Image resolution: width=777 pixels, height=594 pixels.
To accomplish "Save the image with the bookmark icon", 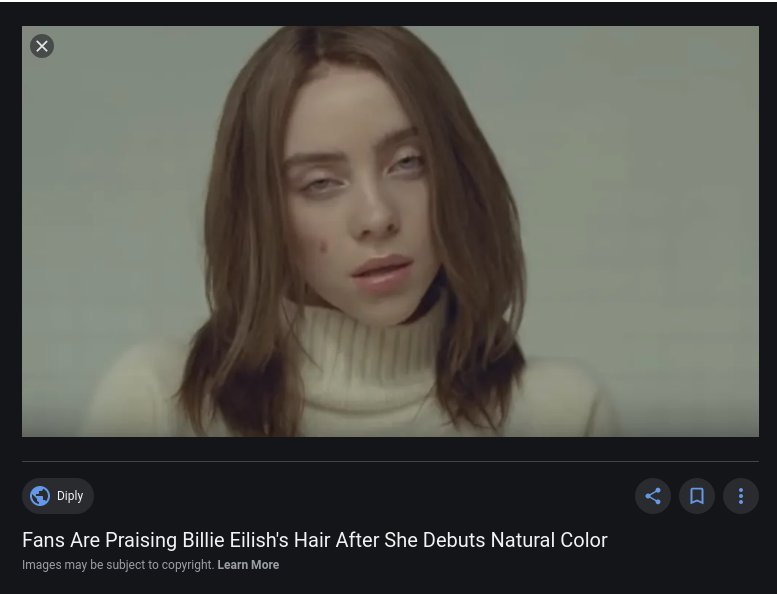I will coord(697,496).
